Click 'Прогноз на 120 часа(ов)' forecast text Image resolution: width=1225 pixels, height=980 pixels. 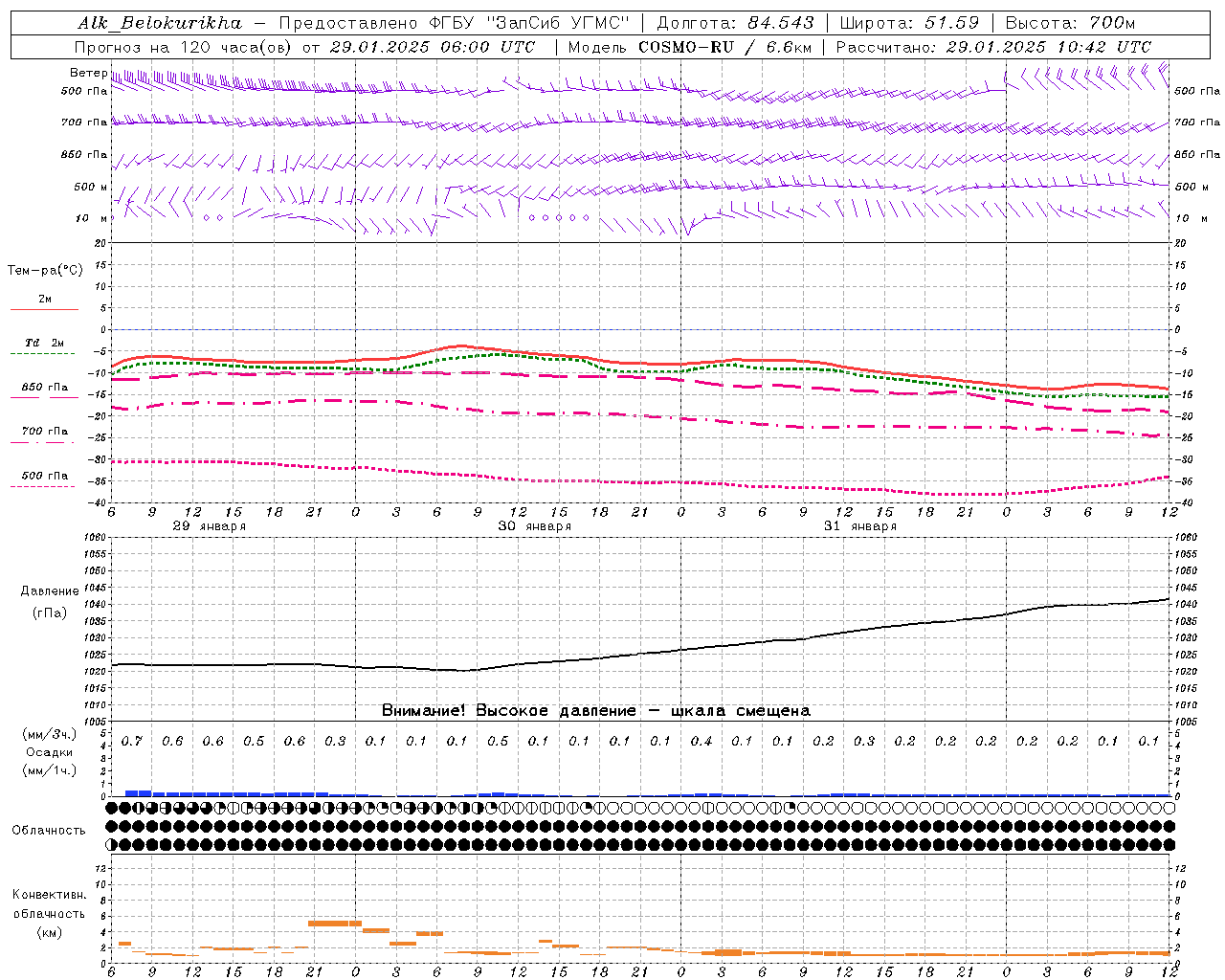click(x=184, y=47)
